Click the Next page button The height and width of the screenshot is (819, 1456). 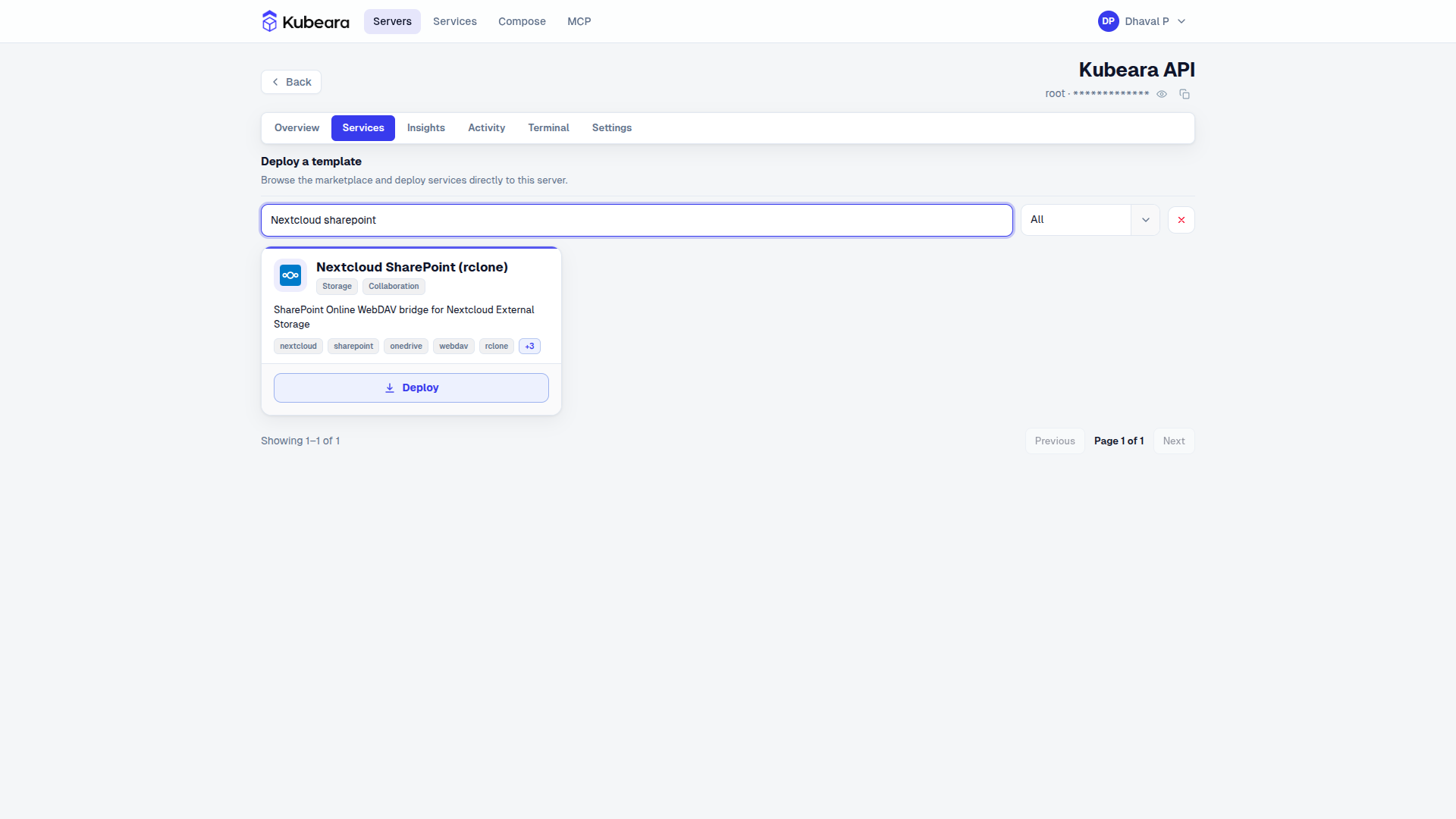(x=1174, y=441)
